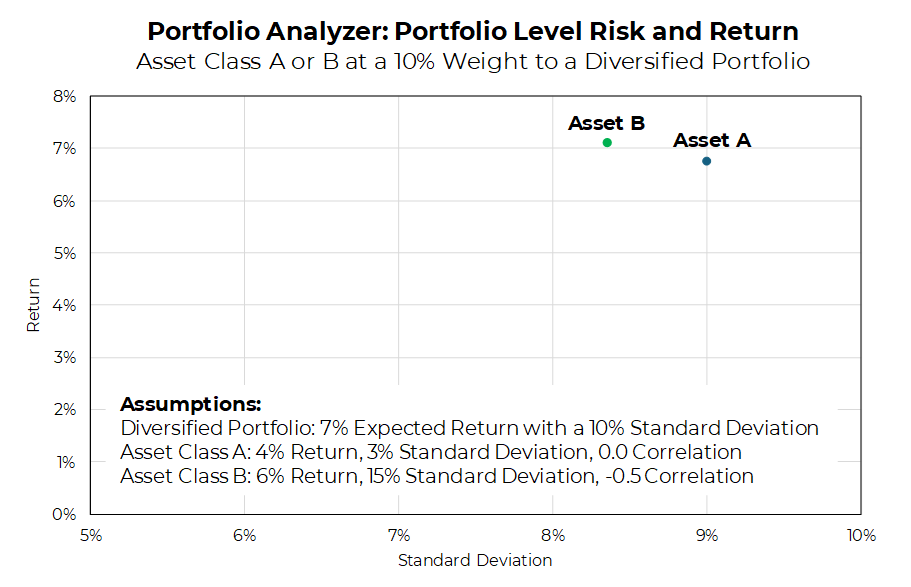Click the Asset Class B assumption line

pos(437,477)
